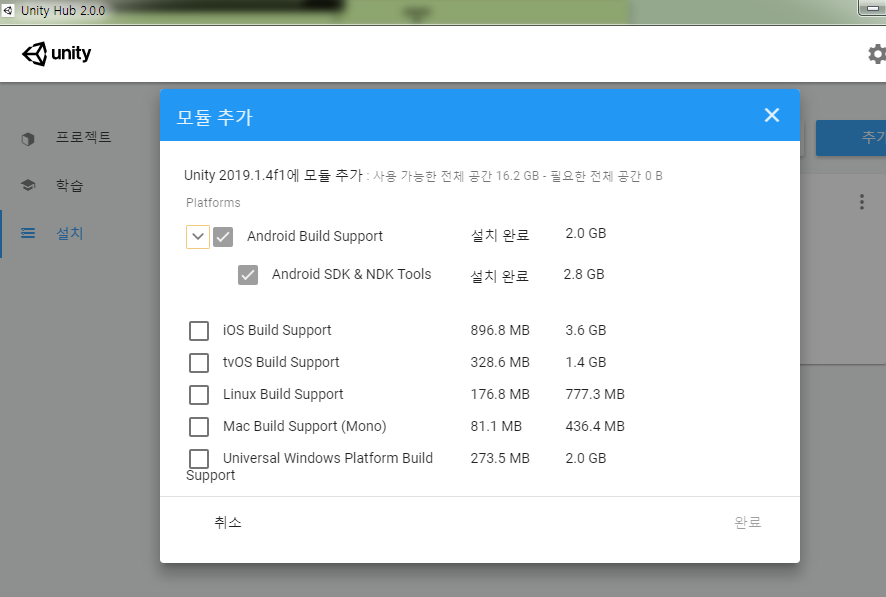
Task: Click the Universal Windows Platform Build label
Action: coord(328,458)
